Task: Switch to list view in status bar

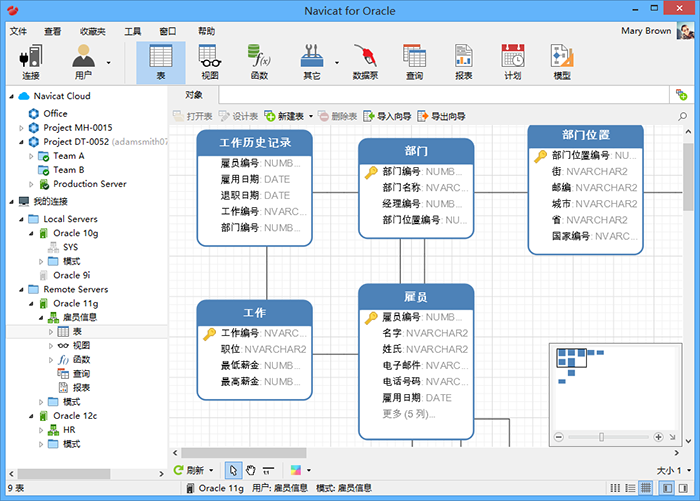Action: point(615,488)
